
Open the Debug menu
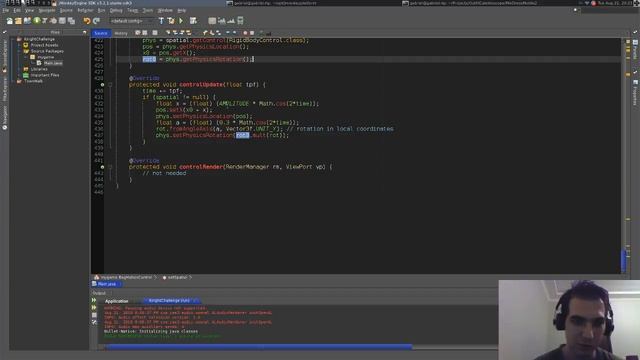116,10
